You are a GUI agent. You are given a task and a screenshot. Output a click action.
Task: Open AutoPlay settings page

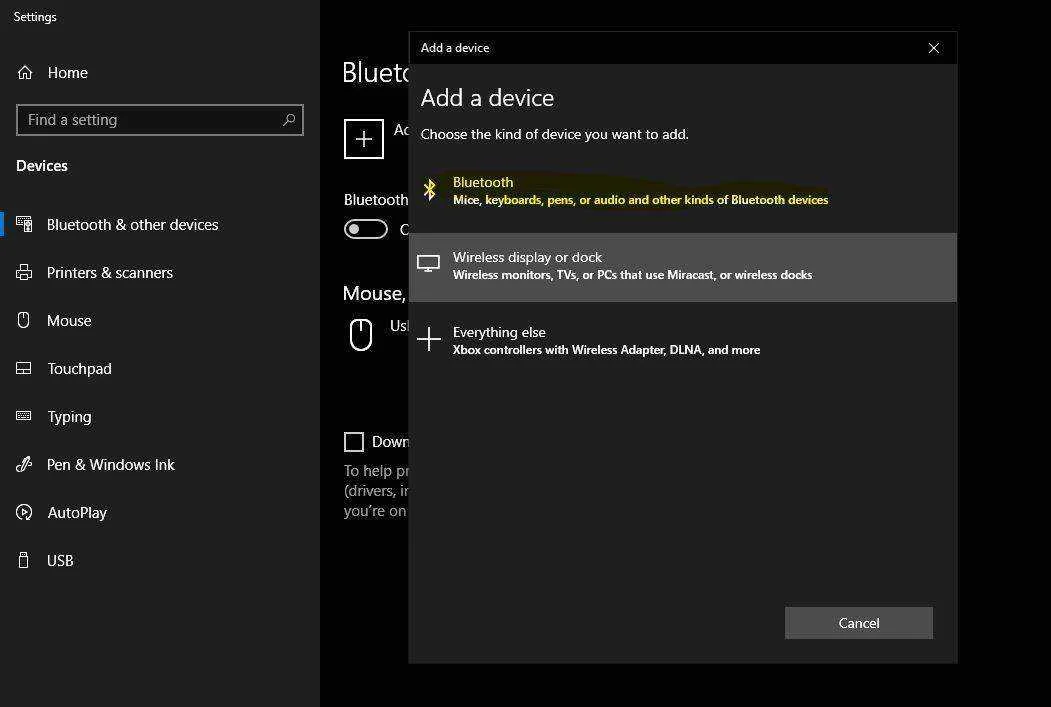point(77,513)
